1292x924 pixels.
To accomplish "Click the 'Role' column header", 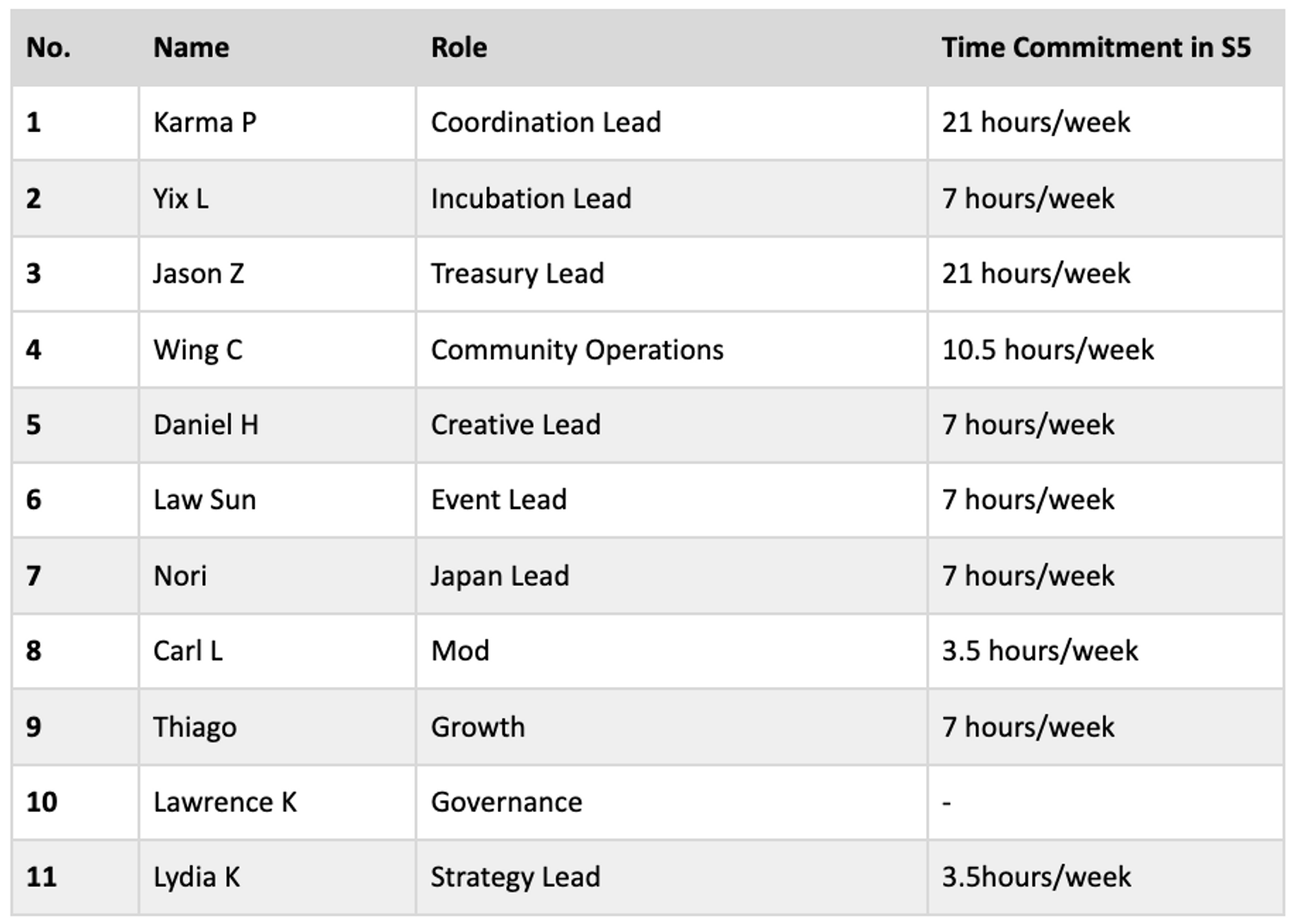I will [x=459, y=47].
